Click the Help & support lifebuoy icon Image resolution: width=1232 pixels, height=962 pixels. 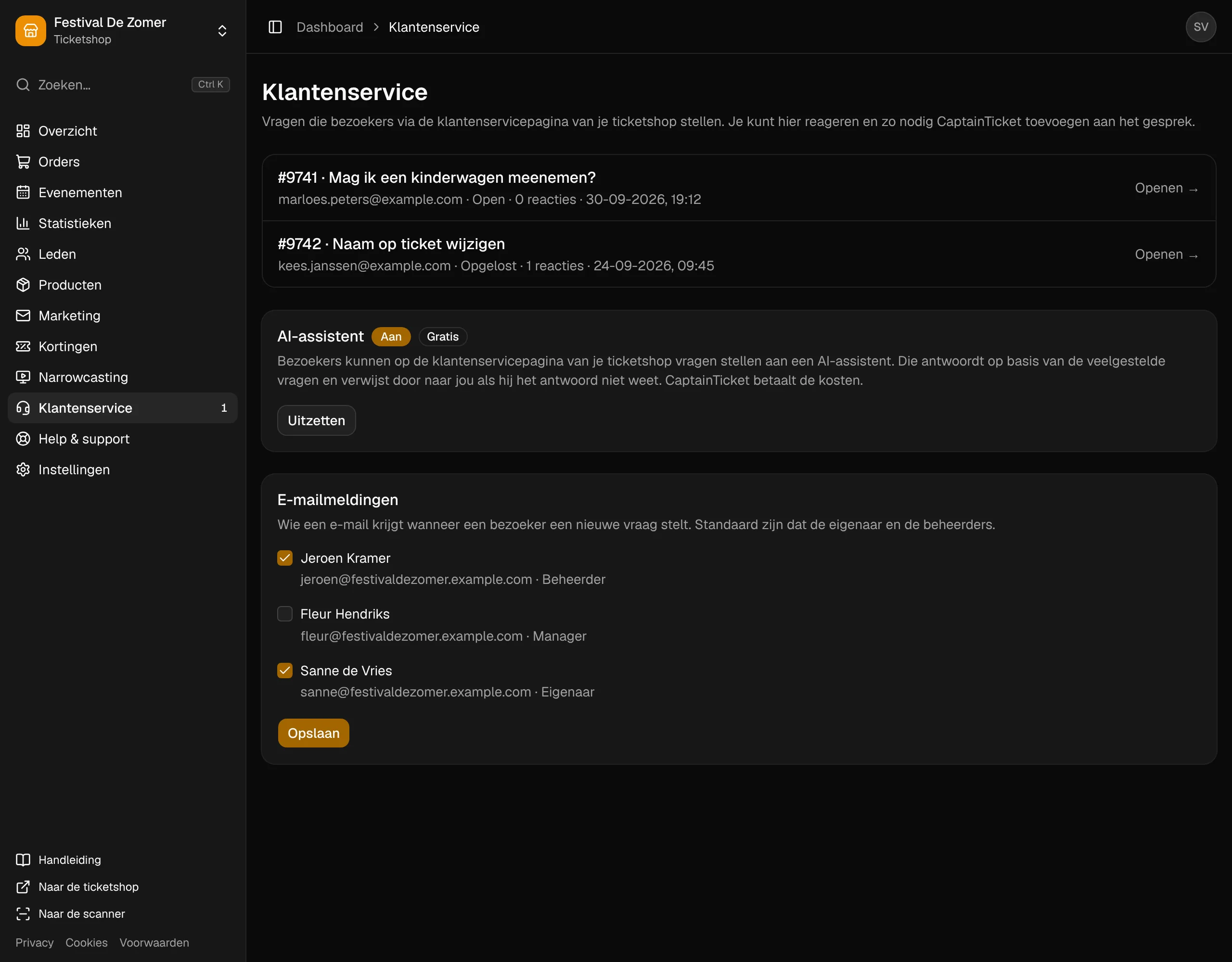pyautogui.click(x=23, y=439)
